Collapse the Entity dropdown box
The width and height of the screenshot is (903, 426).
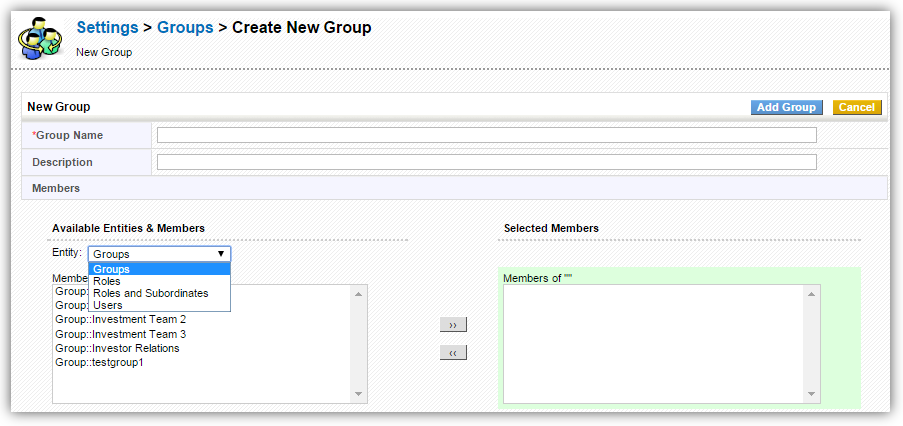tap(159, 254)
